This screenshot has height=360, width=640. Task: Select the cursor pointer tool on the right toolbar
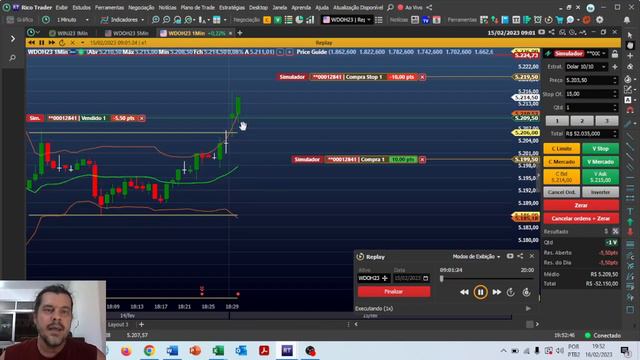click(630, 35)
